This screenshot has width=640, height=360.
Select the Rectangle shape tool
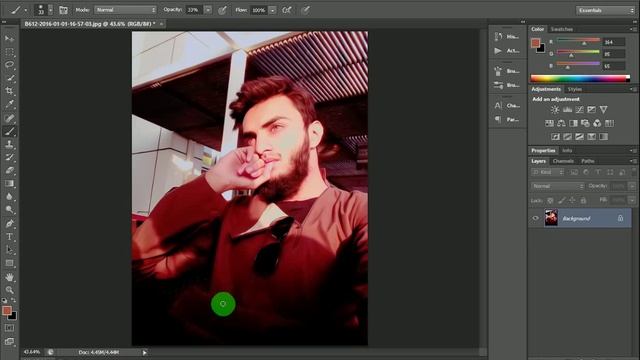pyautogui.click(x=9, y=263)
